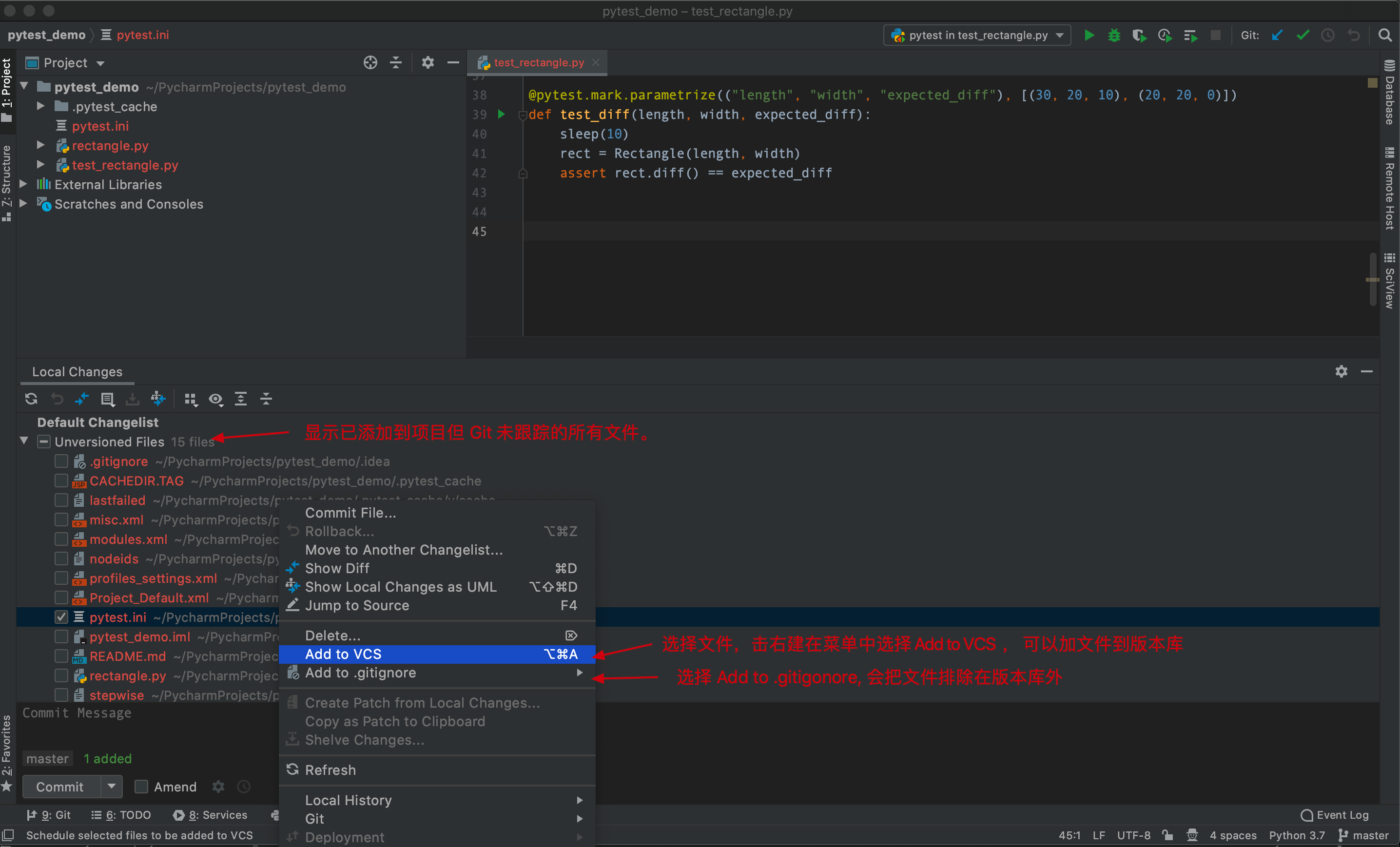Enable the Amend checkbox
The image size is (1400, 847).
pos(141,786)
